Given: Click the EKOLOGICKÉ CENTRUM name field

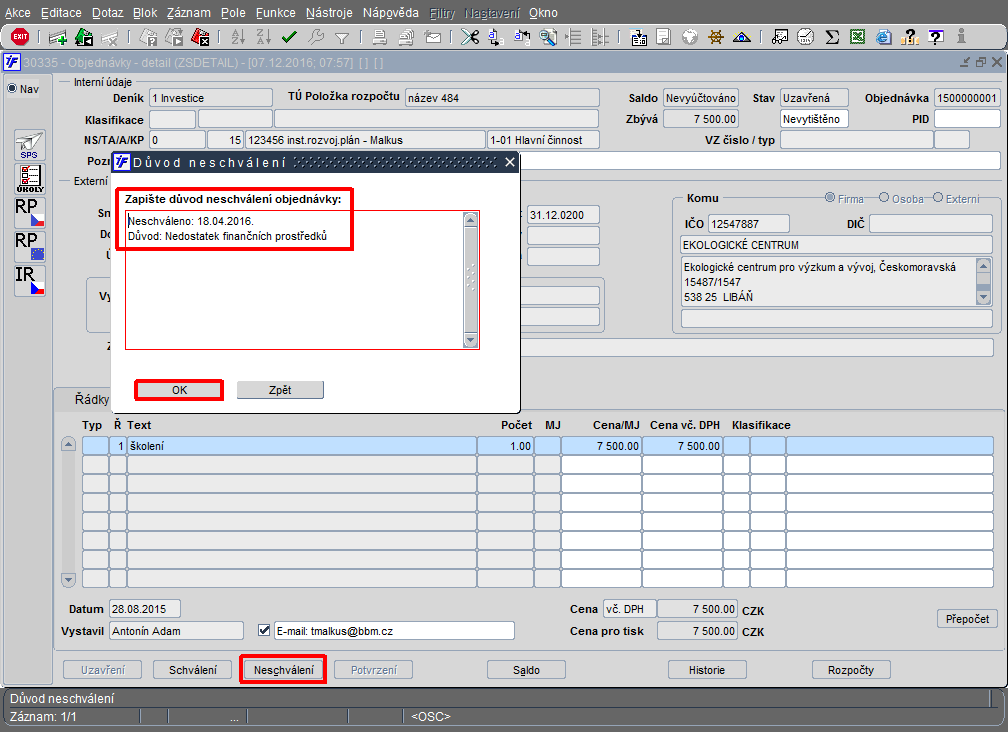Looking at the screenshot, I should click(x=836, y=245).
